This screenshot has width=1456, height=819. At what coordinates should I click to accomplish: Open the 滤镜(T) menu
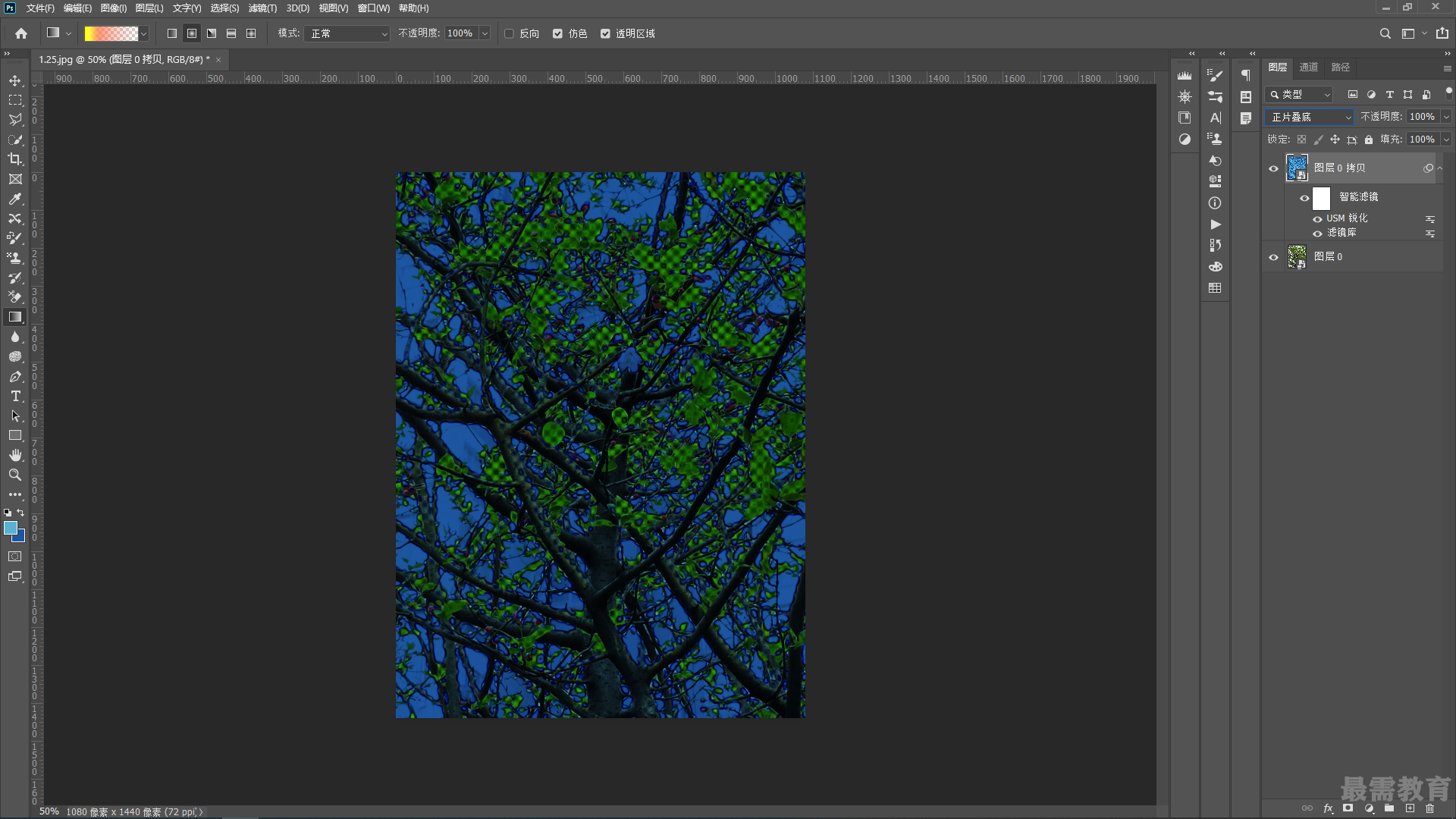(x=262, y=8)
